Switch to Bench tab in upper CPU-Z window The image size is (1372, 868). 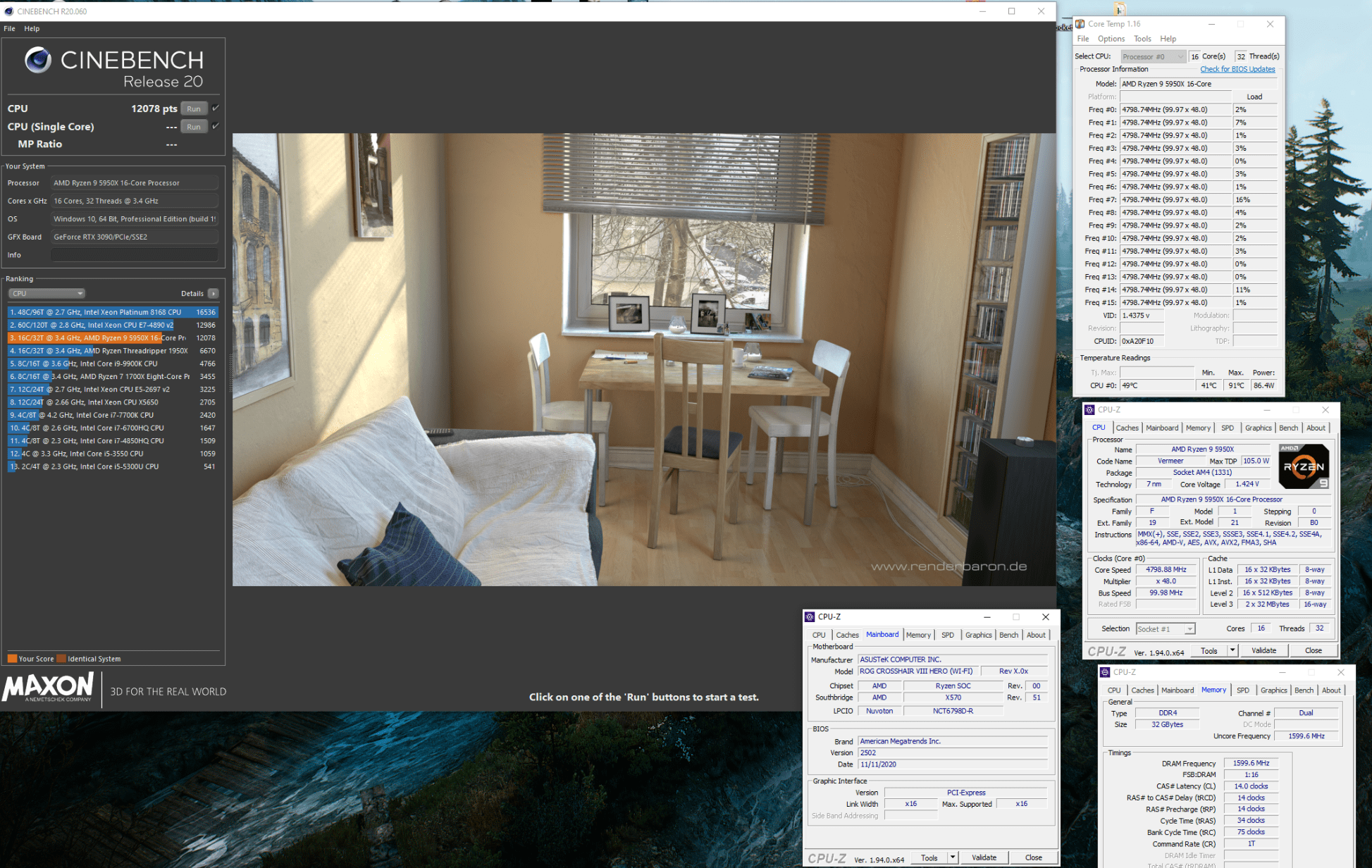[x=1288, y=428]
